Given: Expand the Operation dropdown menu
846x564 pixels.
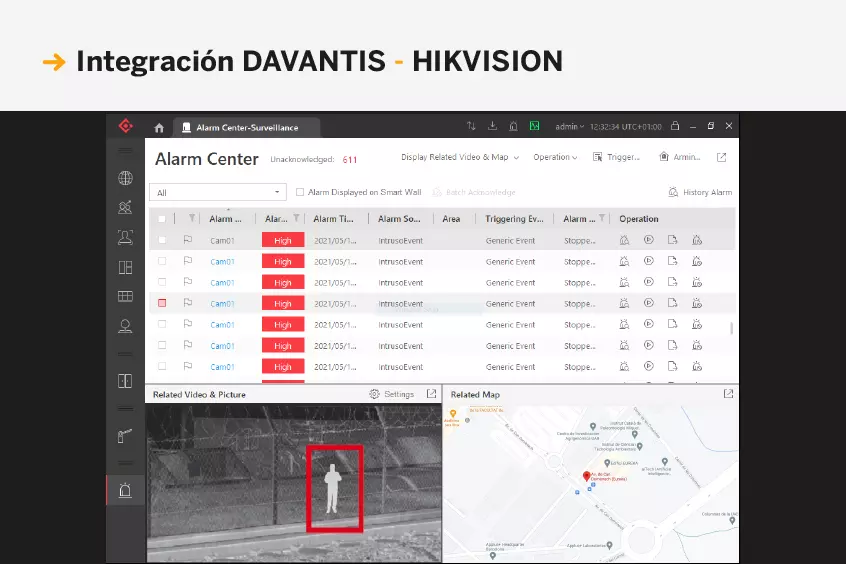Looking at the screenshot, I should coord(555,157).
